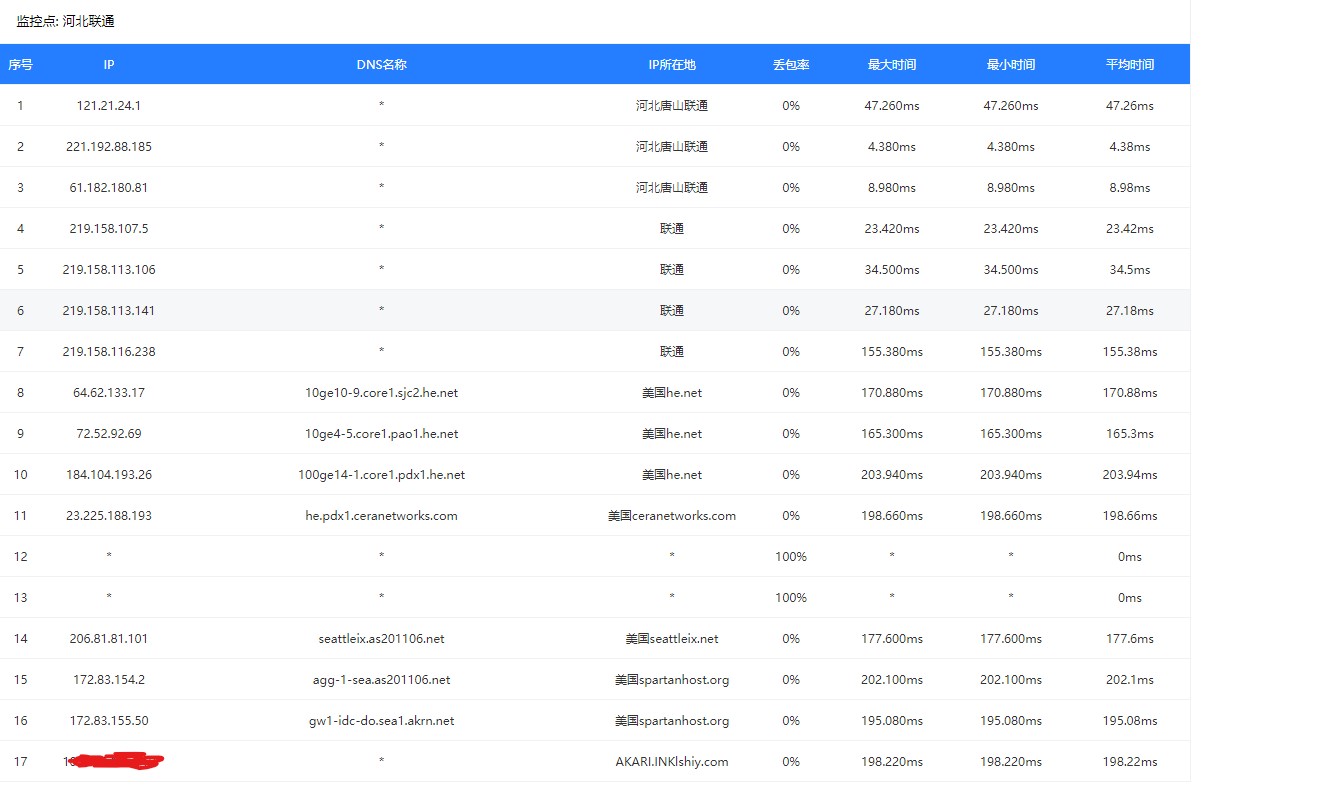Click DNS name agg-1-sea.as201106.net
Viewport: 1318px width, 801px height.
pos(381,679)
